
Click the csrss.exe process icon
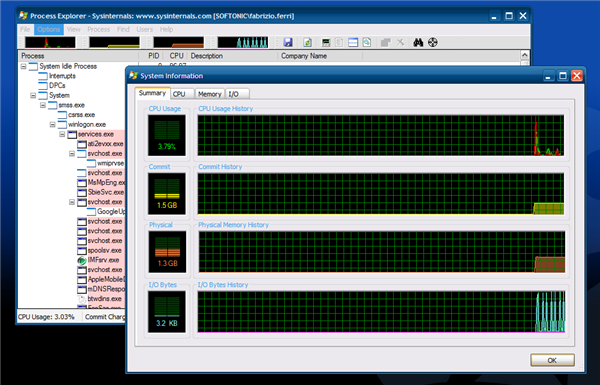tap(62, 114)
